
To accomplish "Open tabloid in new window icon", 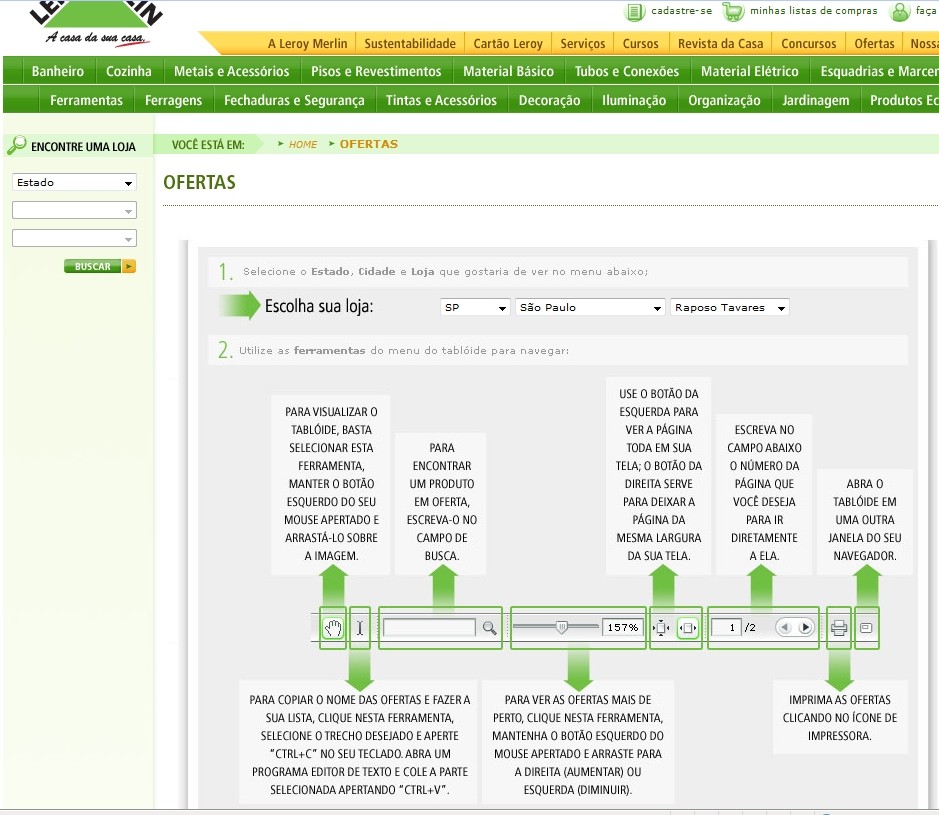I will (866, 628).
